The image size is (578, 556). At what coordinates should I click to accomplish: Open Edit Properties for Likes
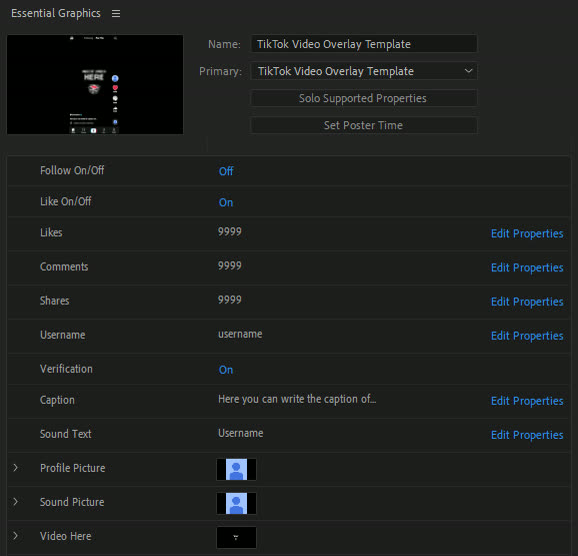coord(527,234)
